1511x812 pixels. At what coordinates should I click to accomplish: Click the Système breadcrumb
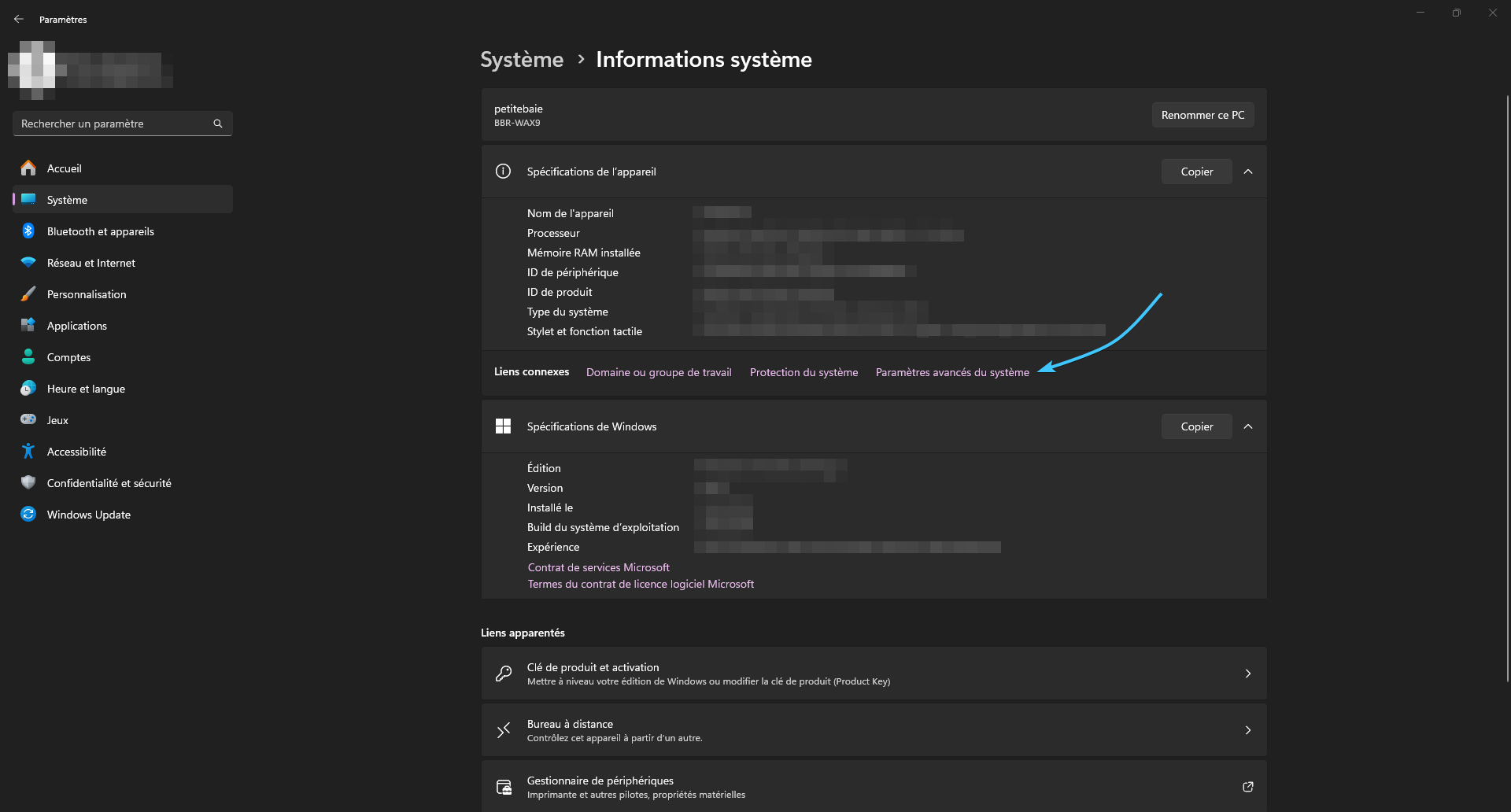click(522, 60)
